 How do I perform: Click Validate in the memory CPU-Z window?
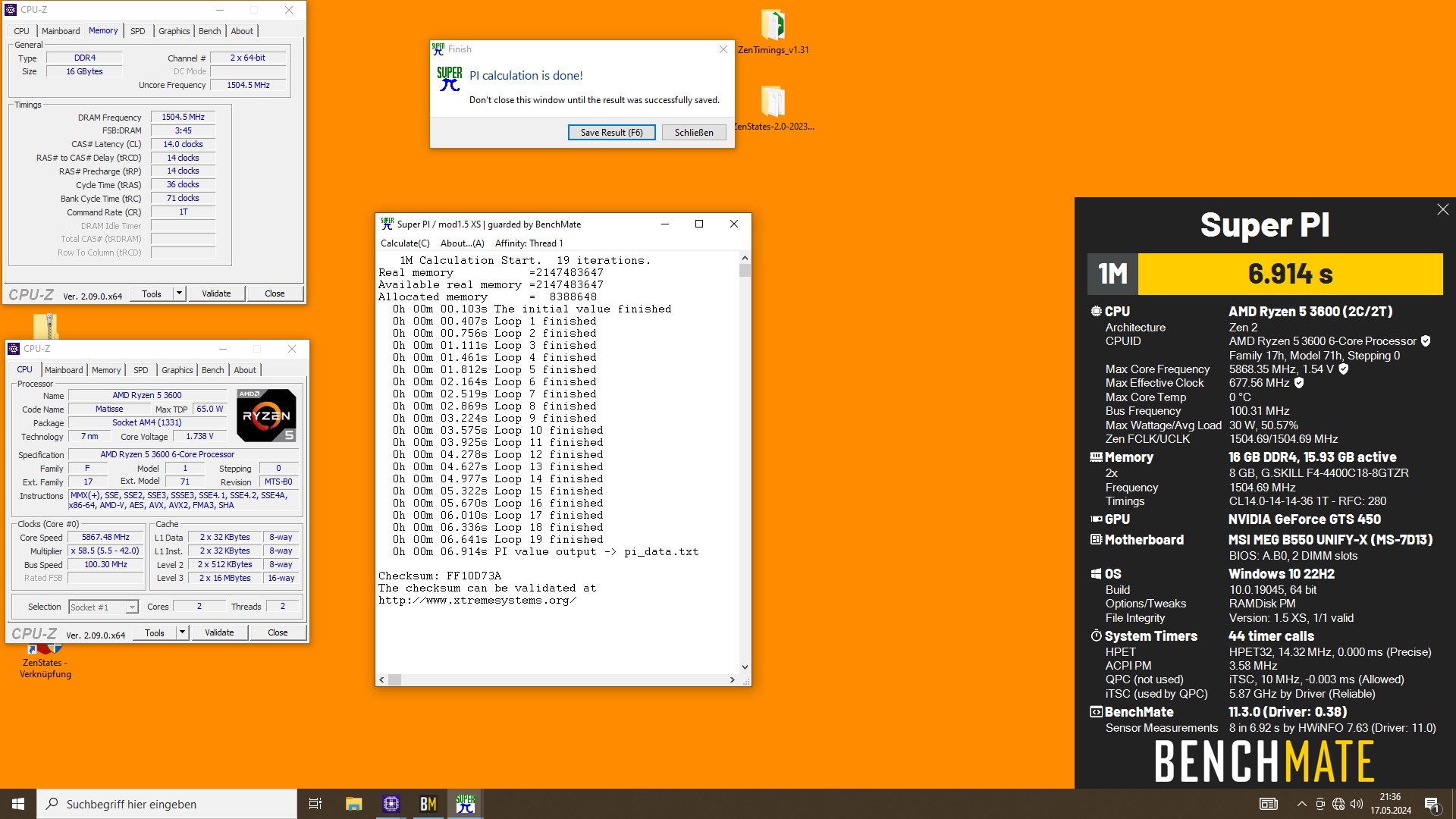click(216, 293)
